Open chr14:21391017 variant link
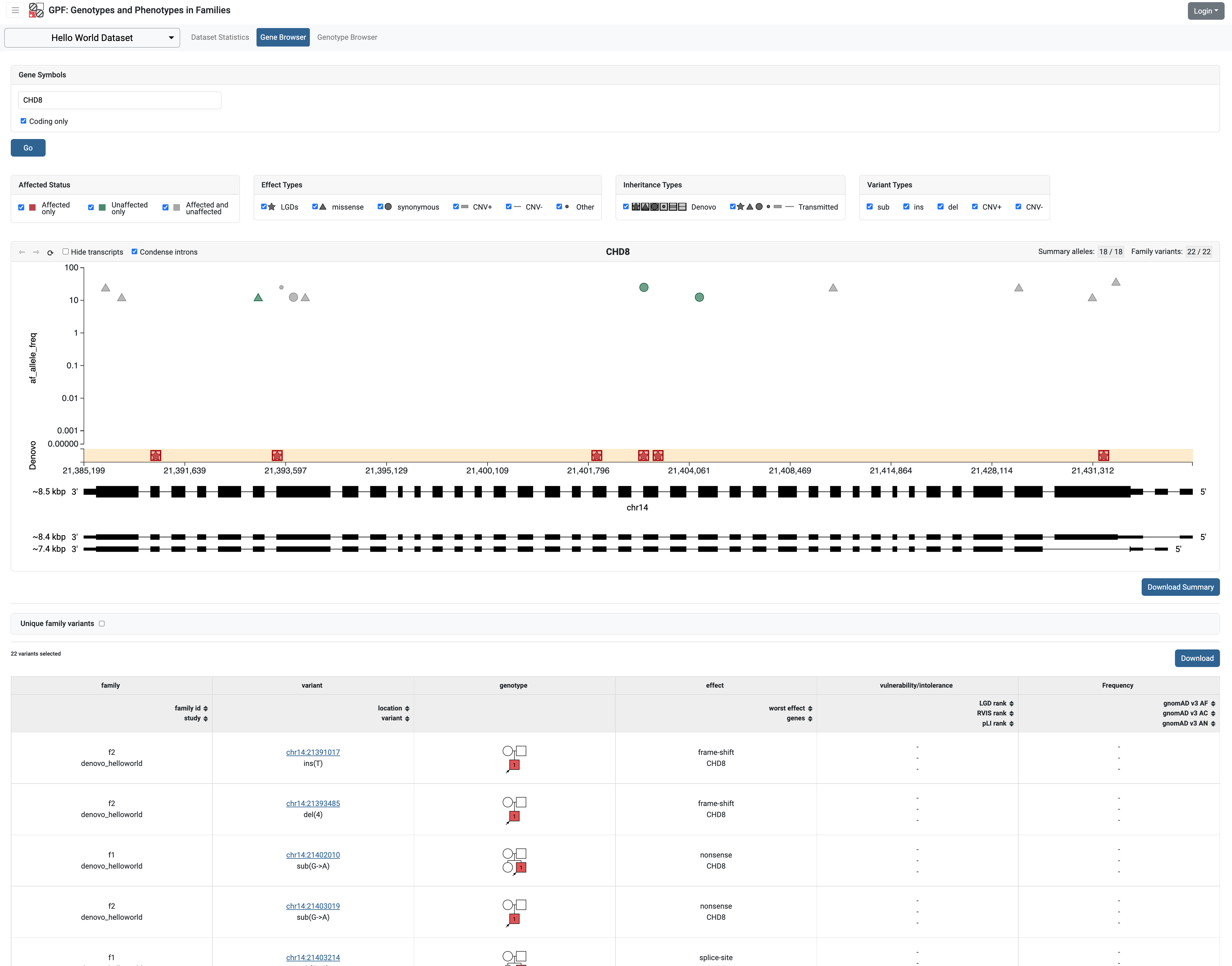This screenshot has width=1232, height=966. point(313,752)
